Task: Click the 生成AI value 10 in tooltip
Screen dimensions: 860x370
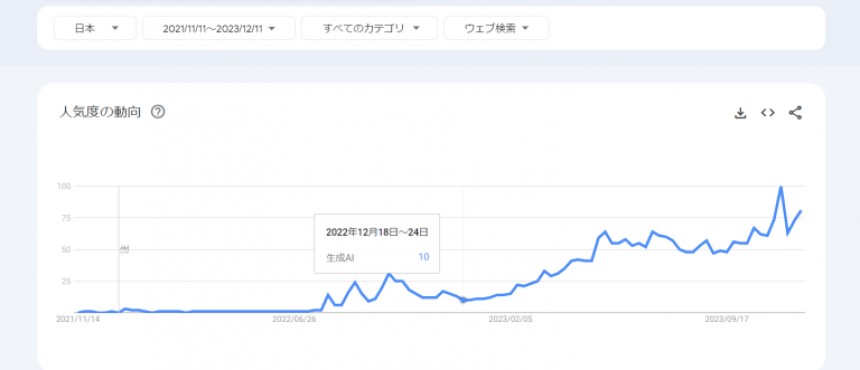Action: tap(423, 257)
